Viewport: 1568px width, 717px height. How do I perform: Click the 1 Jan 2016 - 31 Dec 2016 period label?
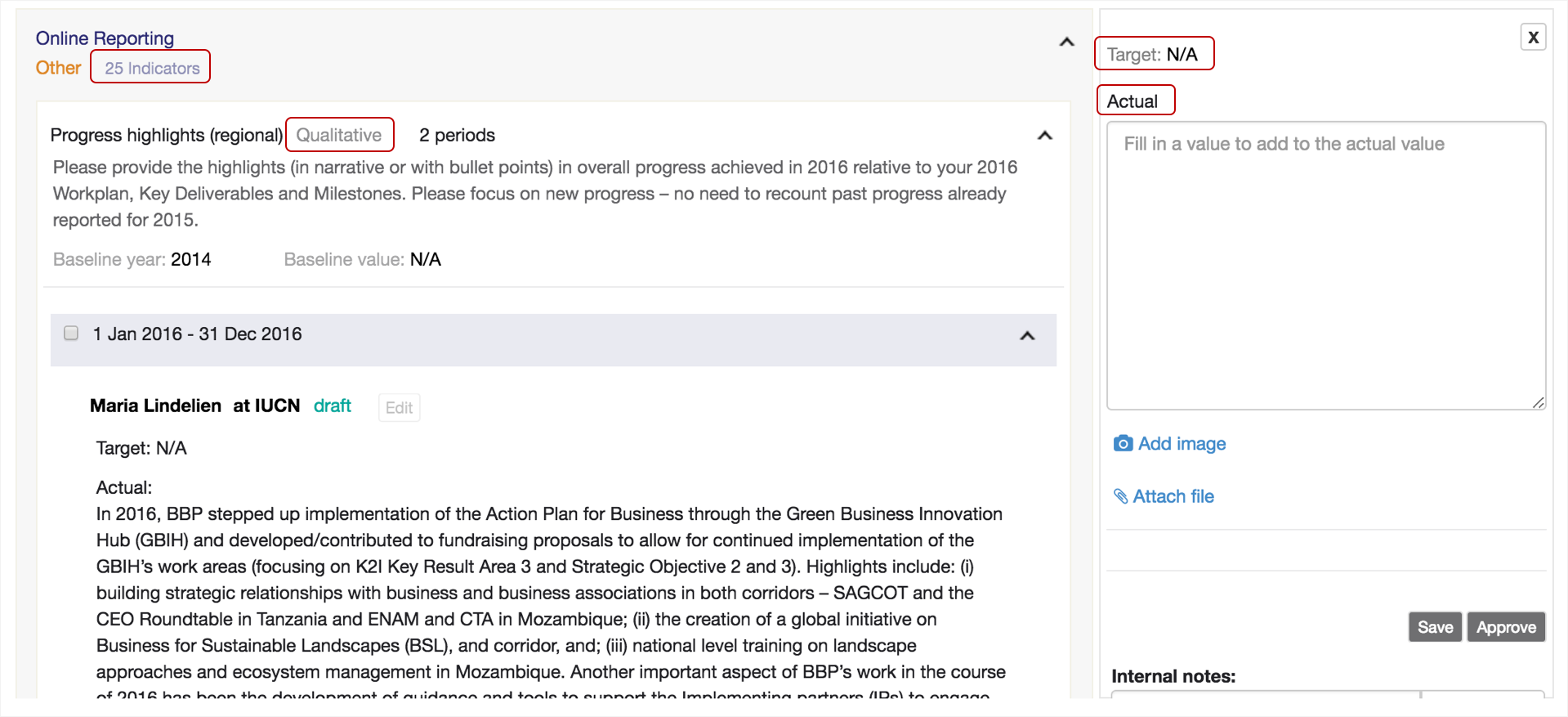click(197, 334)
